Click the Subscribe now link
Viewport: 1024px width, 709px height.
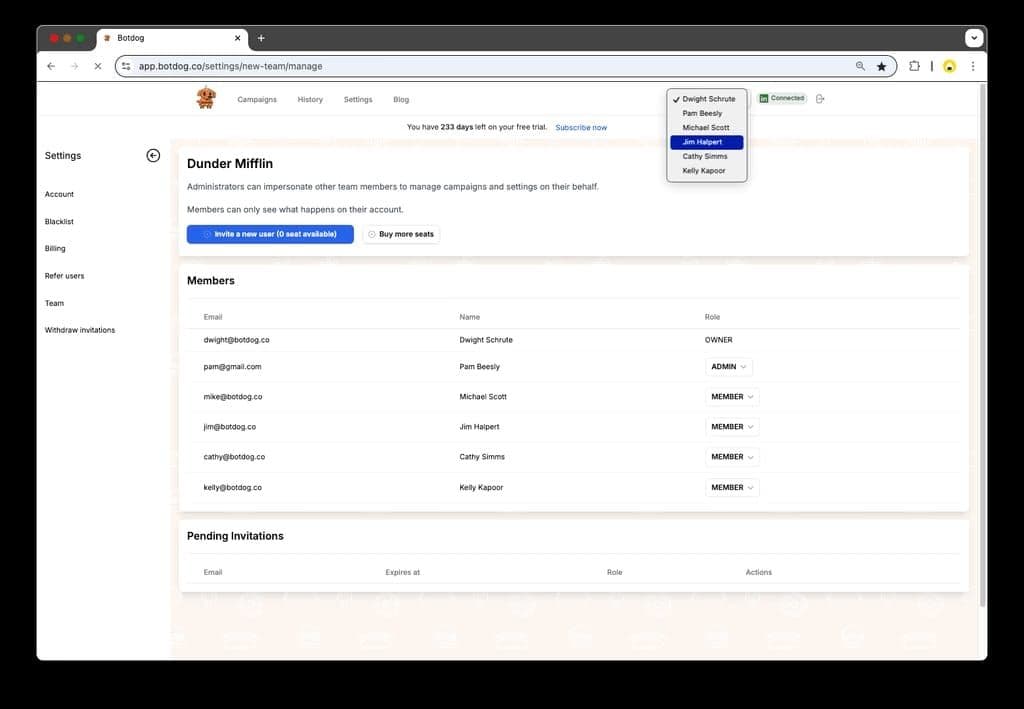(x=581, y=127)
